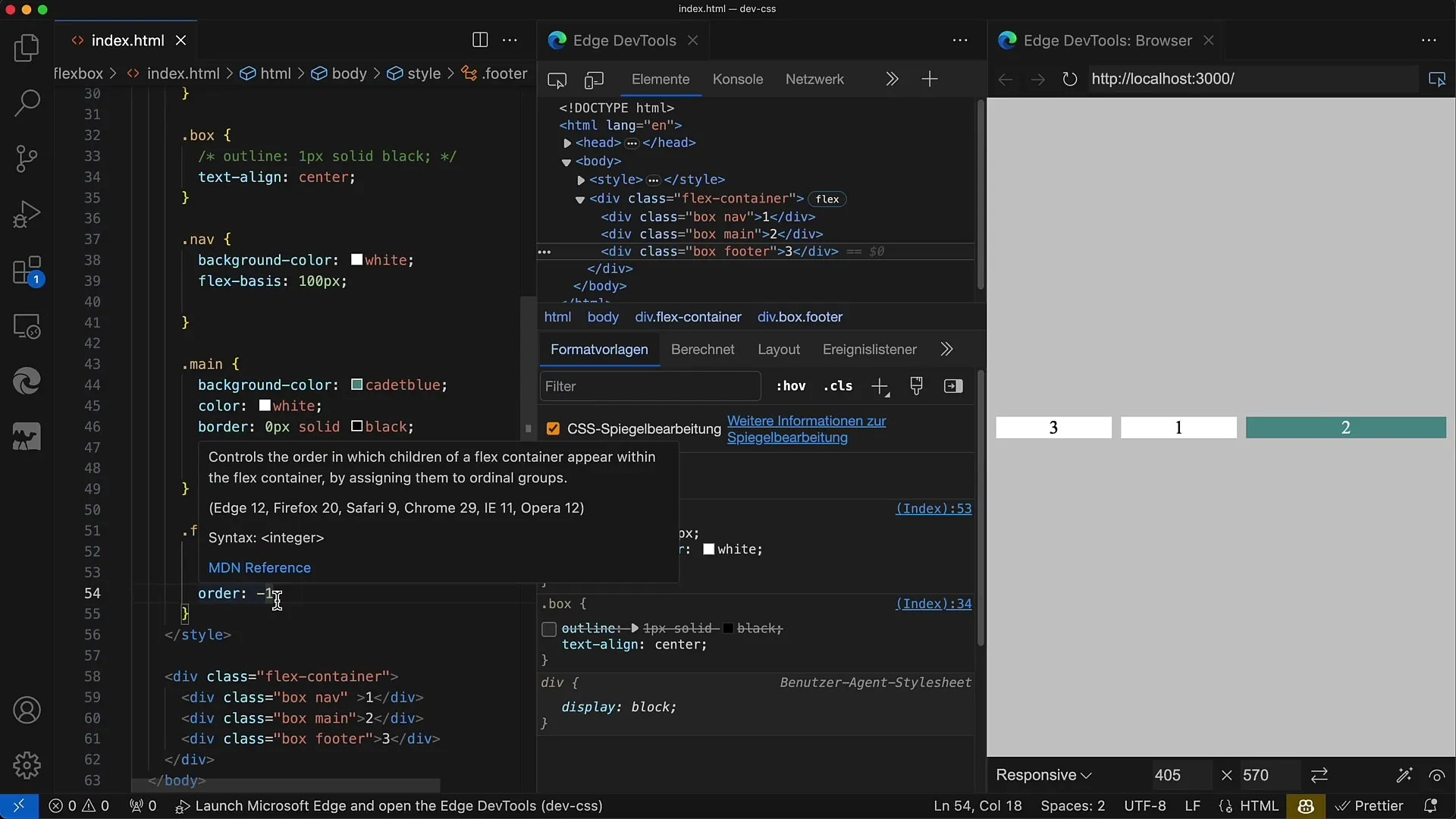
Task: Open the Manage gear icon
Action: [x=27, y=766]
